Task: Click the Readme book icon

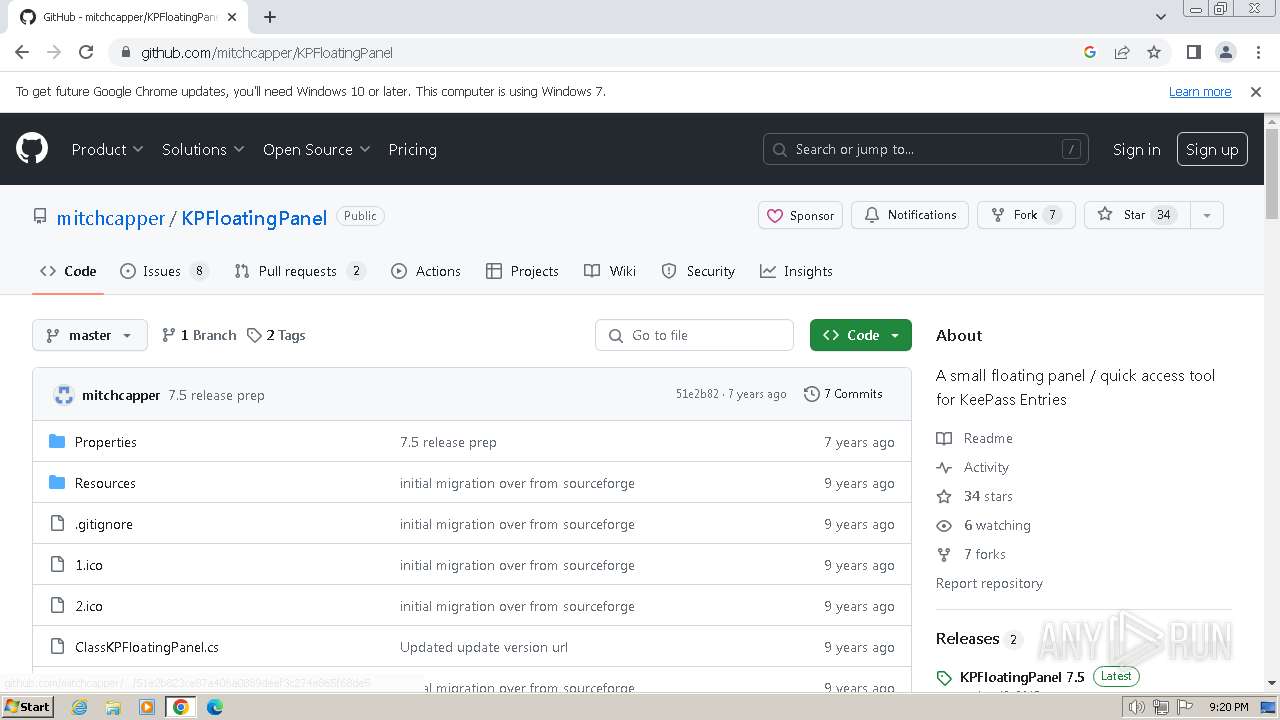Action: point(944,438)
